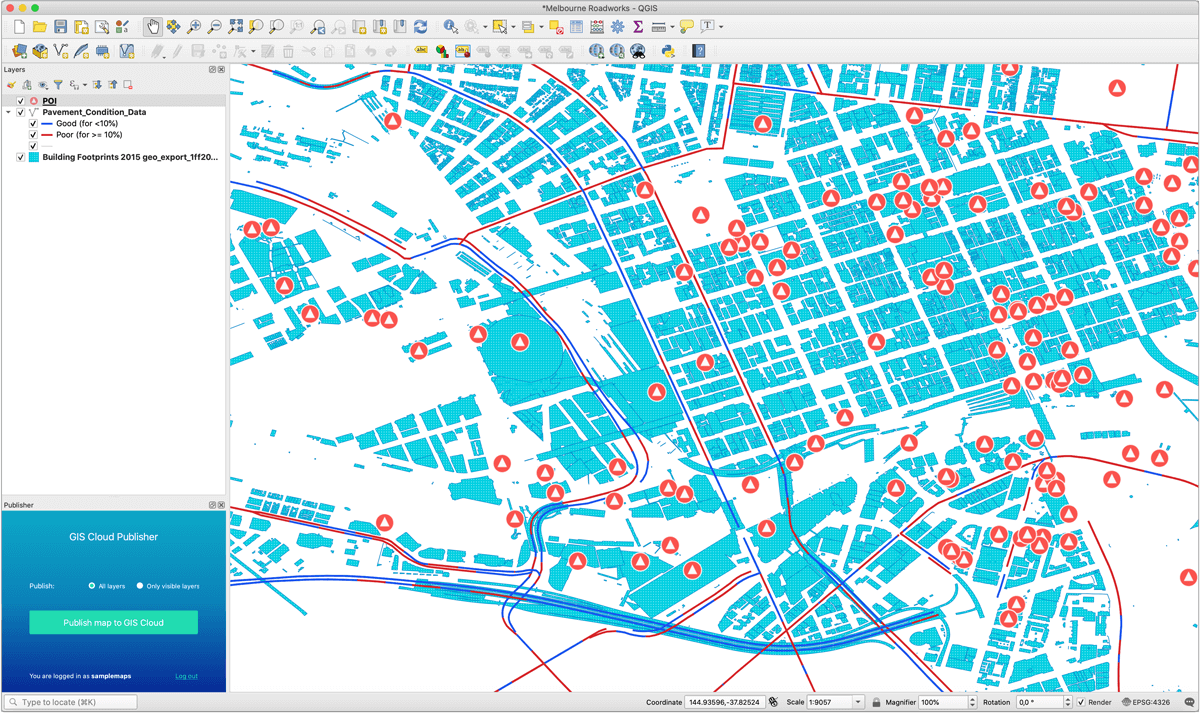Click the New Shapefile Layer icon

(61, 51)
